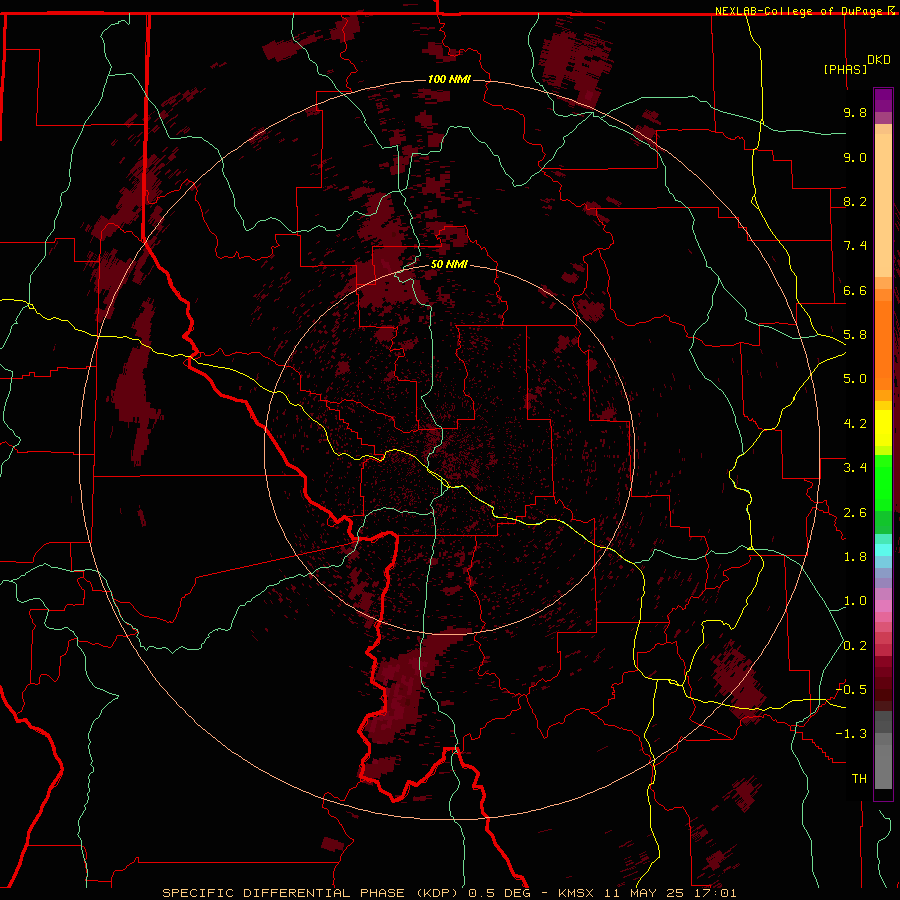
Task: Click the 5.8 scale value
Action: (855, 335)
